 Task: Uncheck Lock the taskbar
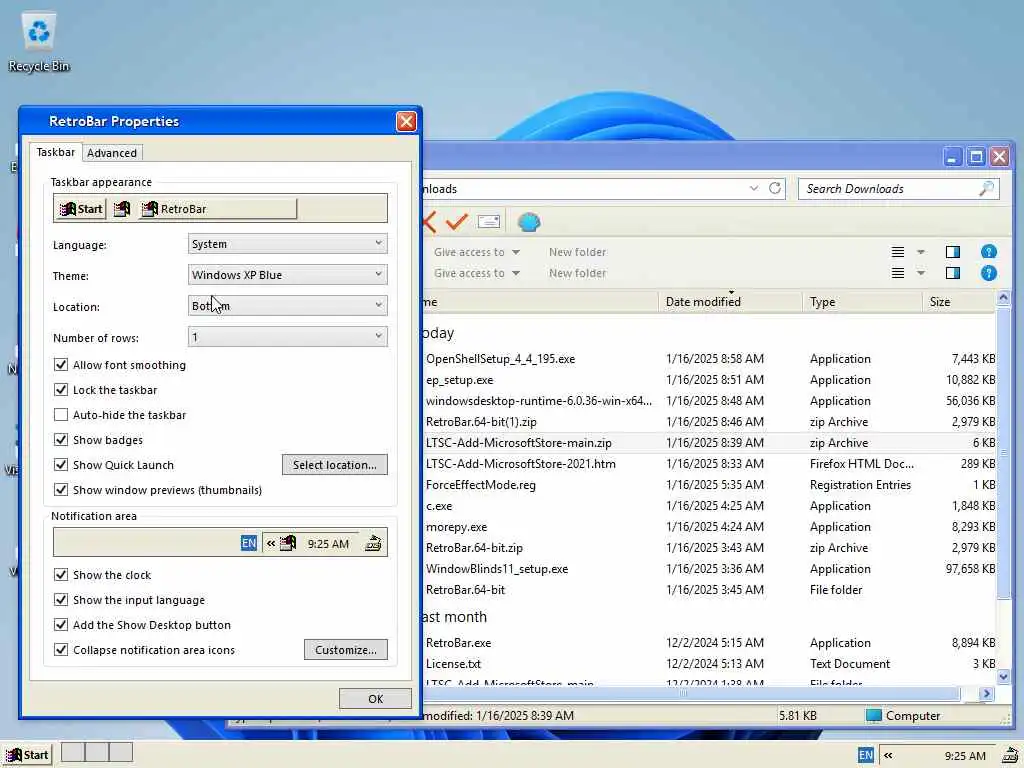[x=61, y=390]
